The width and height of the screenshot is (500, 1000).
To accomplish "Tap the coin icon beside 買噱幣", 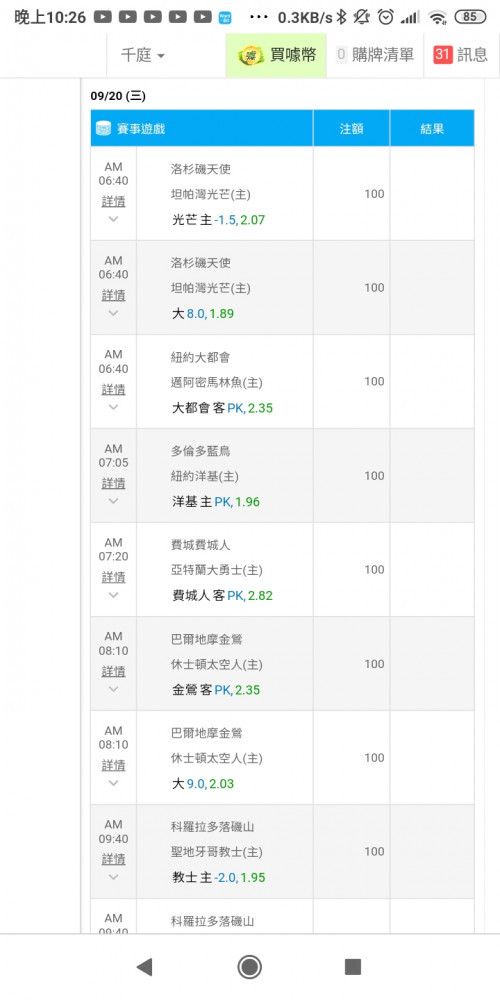I will pyautogui.click(x=251, y=55).
